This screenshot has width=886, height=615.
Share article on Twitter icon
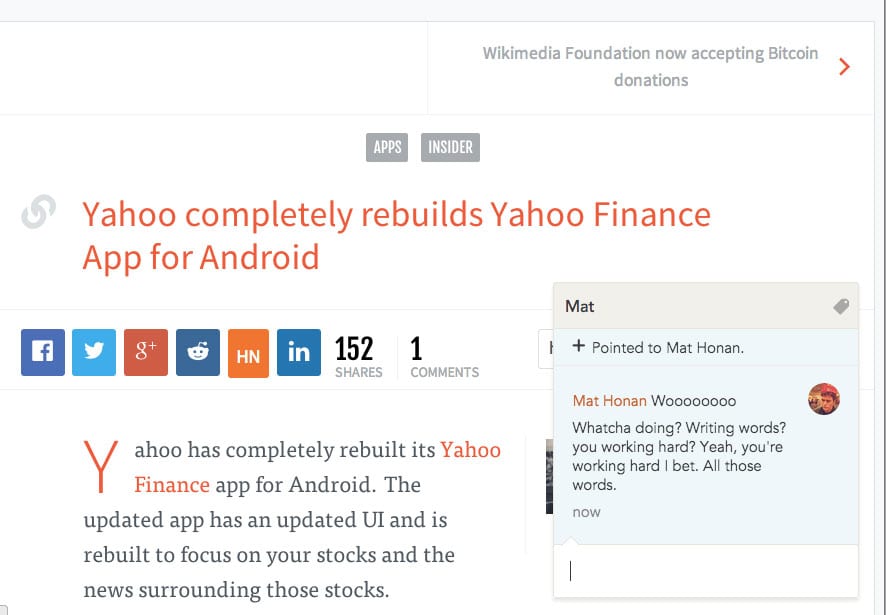pos(94,352)
